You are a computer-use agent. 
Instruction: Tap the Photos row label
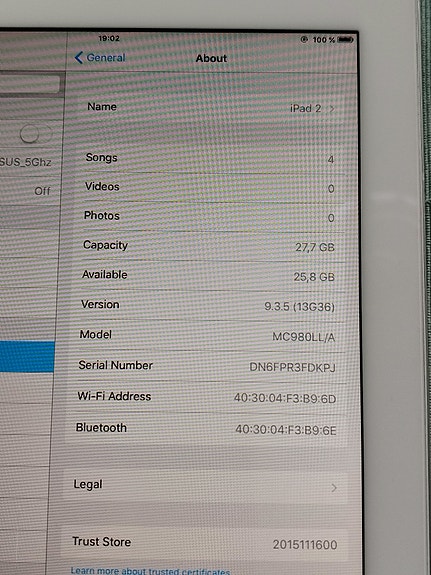[x=102, y=216]
